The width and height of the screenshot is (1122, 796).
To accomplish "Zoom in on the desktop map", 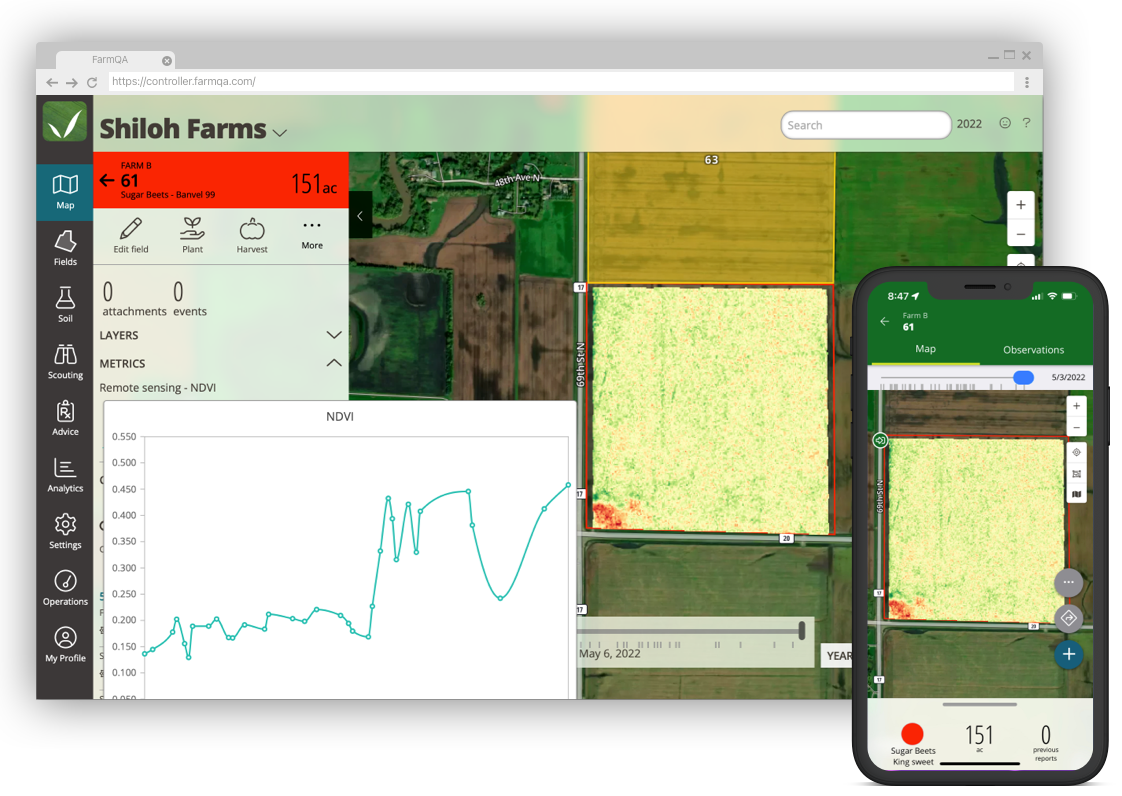I will 1020,205.
